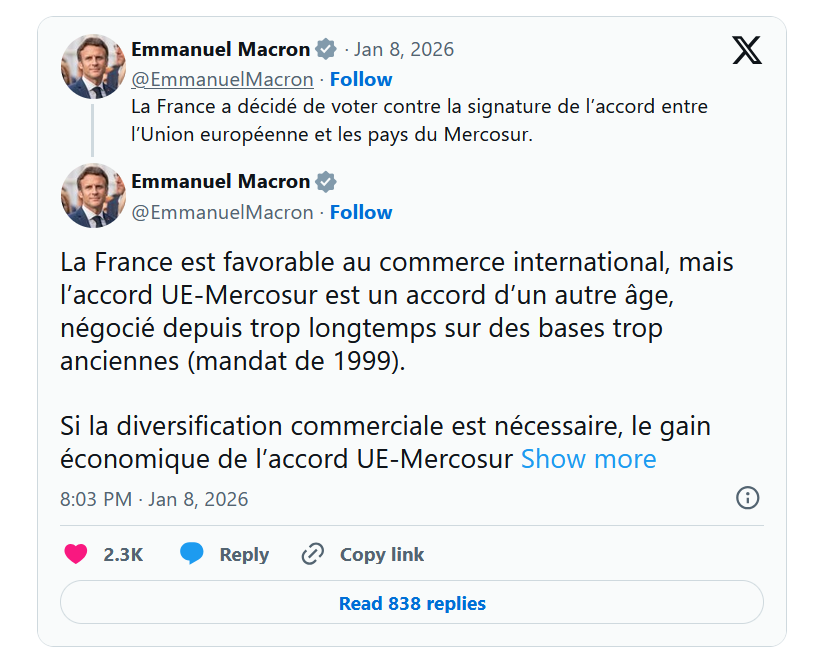Open the tweet info circle icon
This screenshot has height=653, width=826.
click(x=747, y=498)
